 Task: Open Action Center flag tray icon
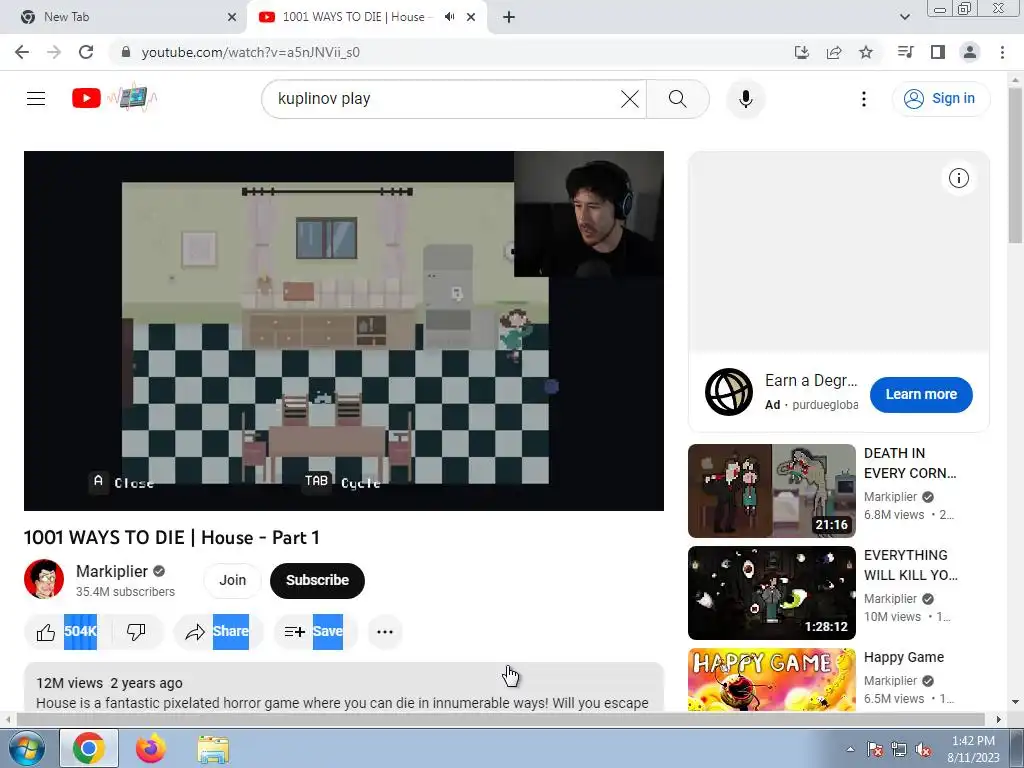pos(875,749)
